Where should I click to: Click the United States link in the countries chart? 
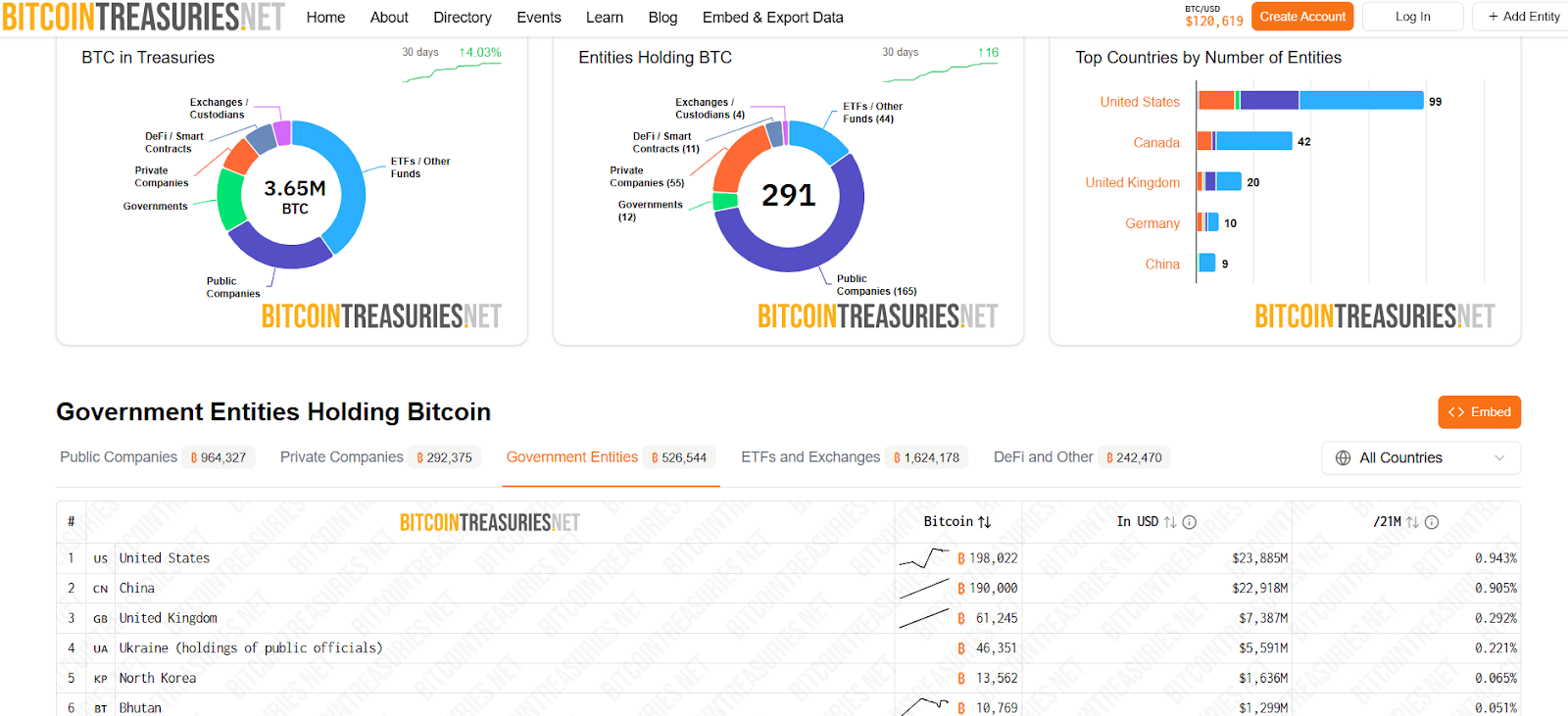click(1140, 102)
